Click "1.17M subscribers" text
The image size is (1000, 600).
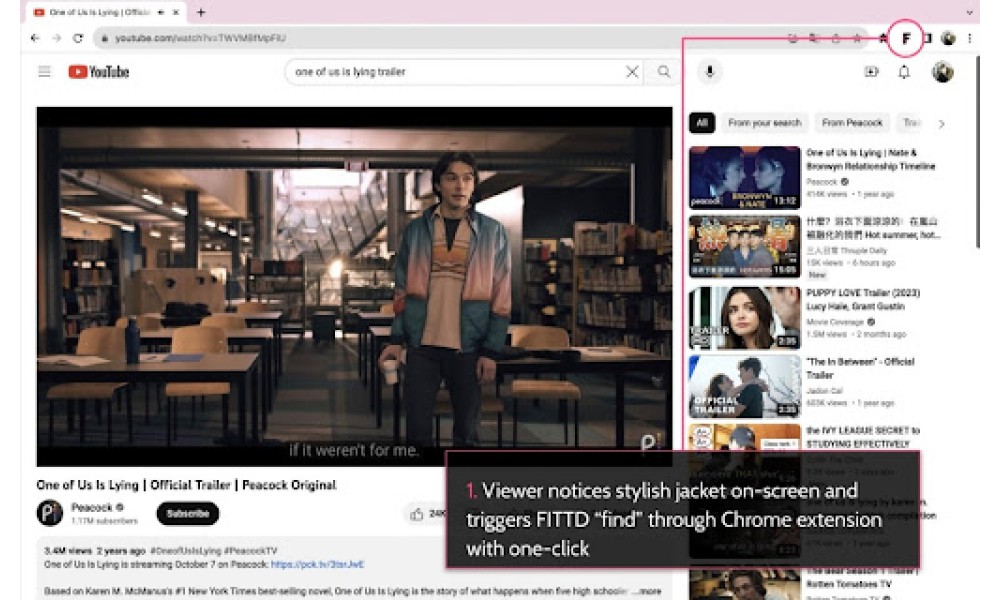104,521
